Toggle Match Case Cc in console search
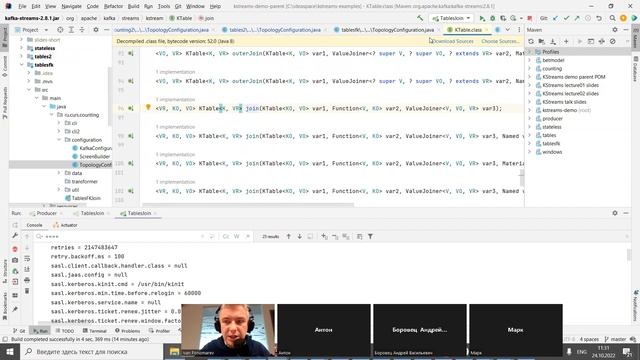The image size is (640, 360). (226, 236)
